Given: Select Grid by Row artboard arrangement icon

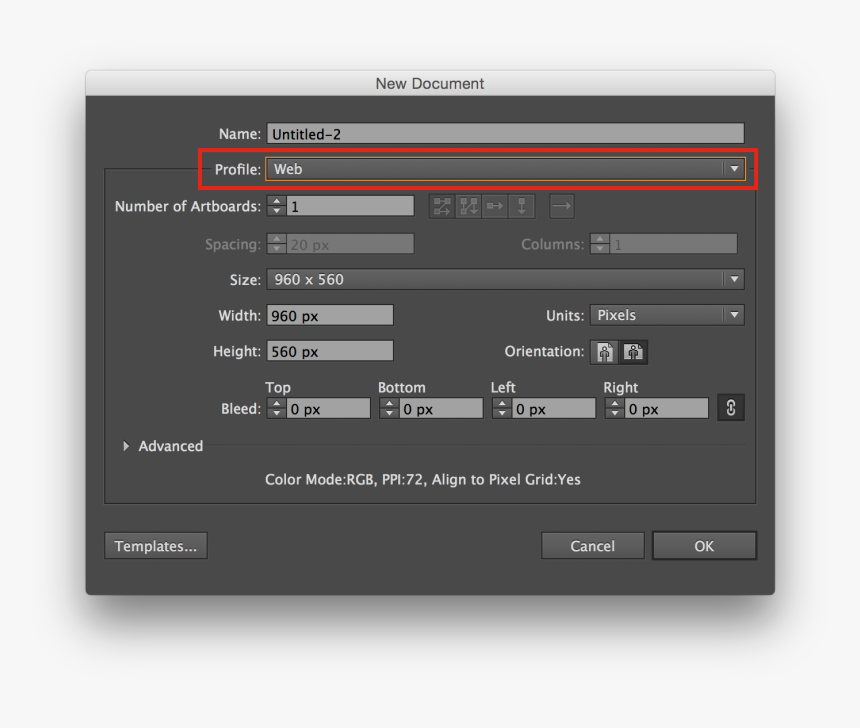Looking at the screenshot, I should tap(442, 206).
